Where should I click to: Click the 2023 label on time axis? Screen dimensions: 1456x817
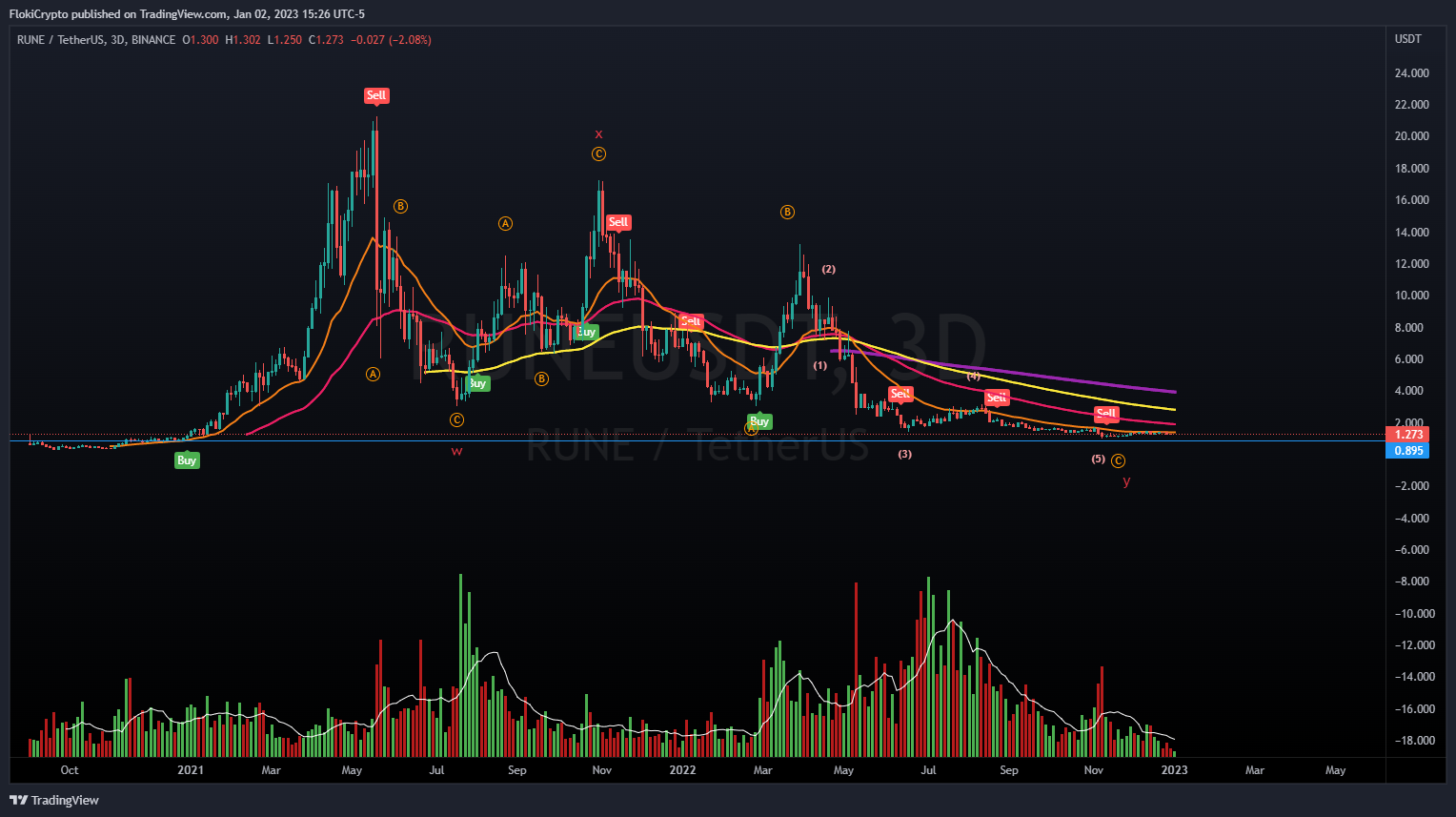click(1174, 770)
